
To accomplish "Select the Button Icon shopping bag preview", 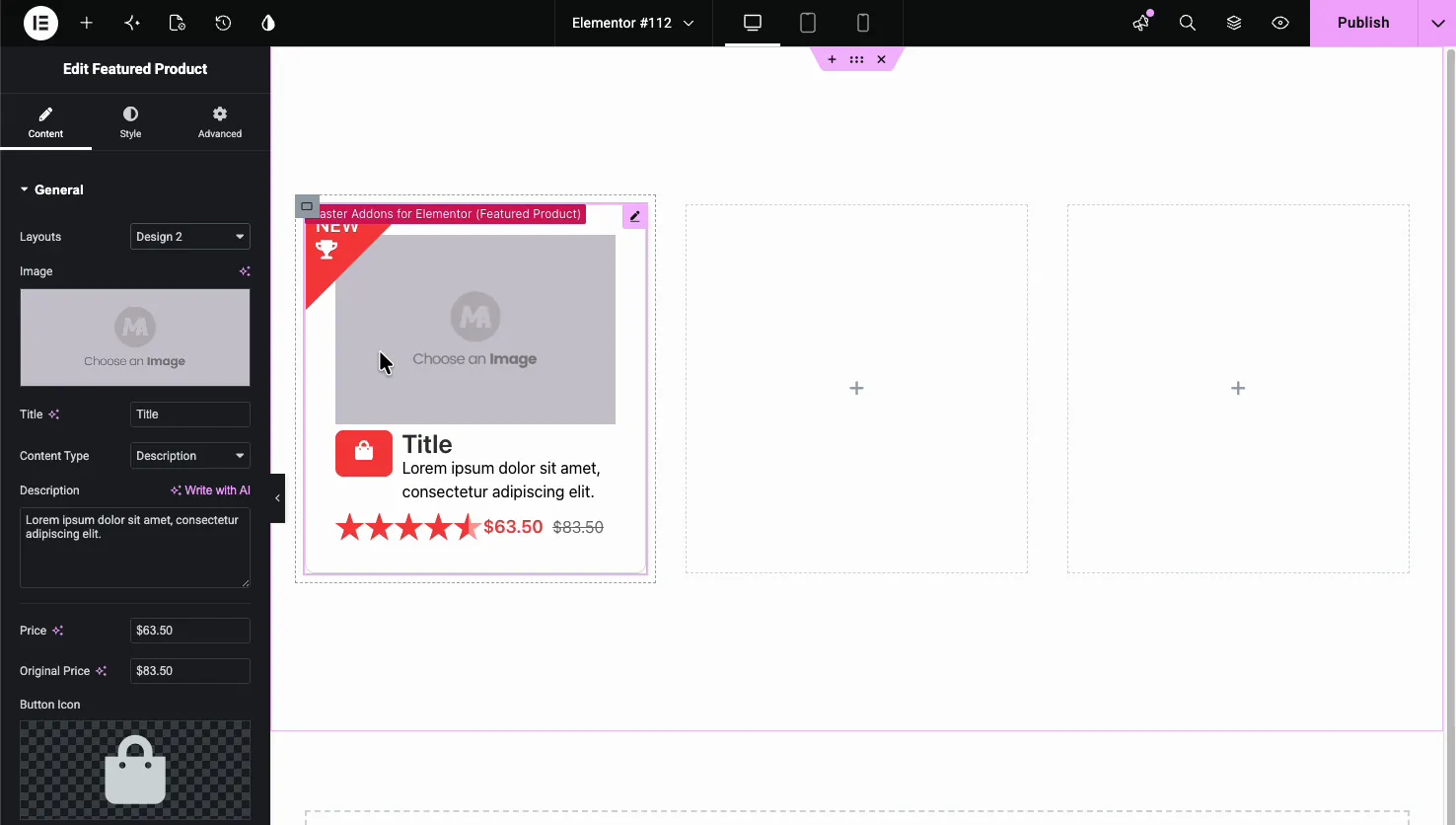I will [135, 770].
